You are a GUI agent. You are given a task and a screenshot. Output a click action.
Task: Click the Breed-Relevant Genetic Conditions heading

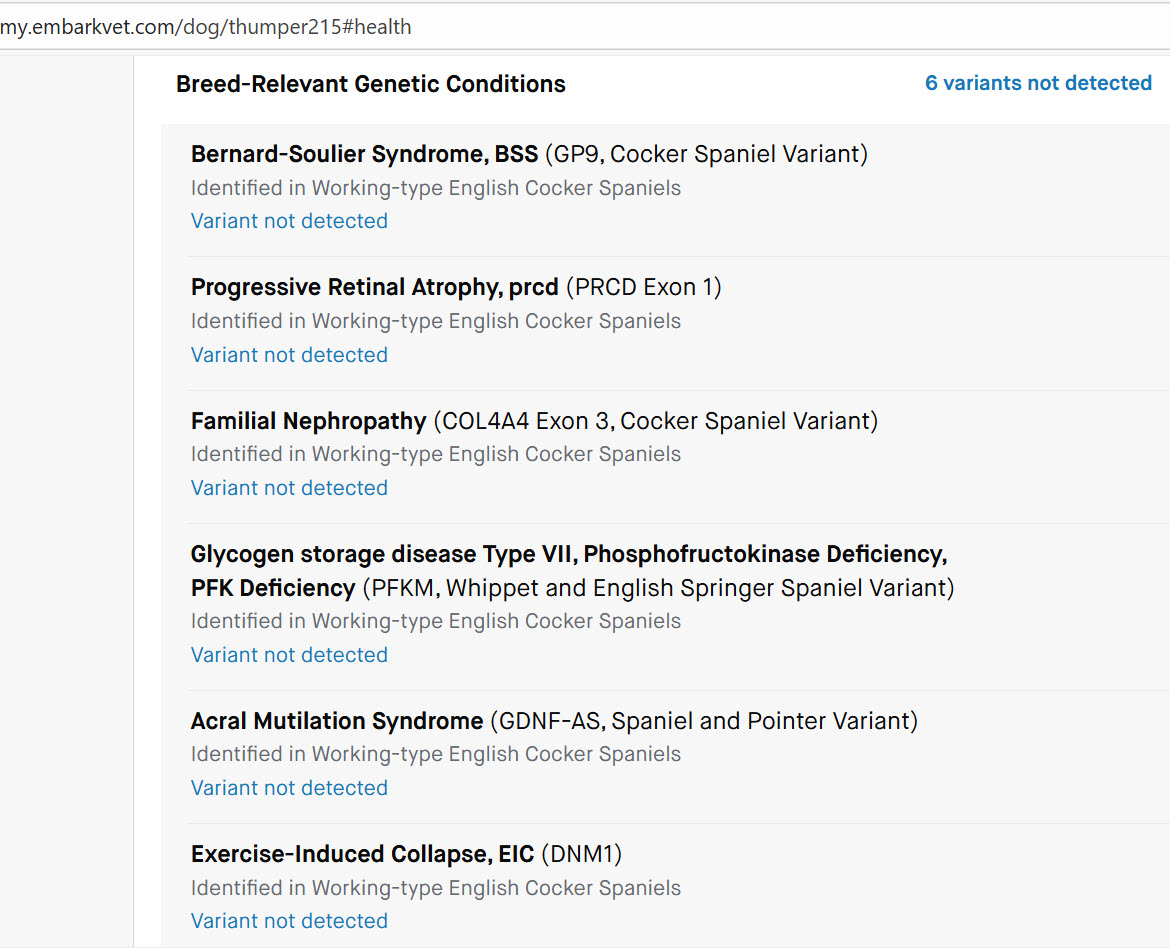click(370, 84)
